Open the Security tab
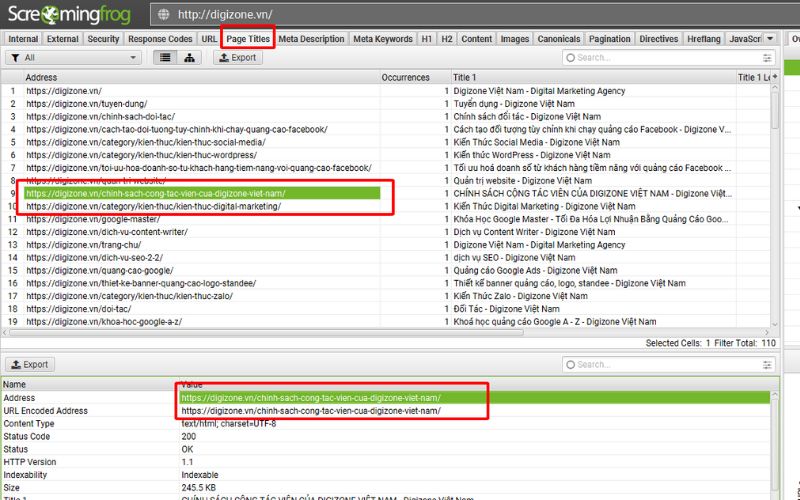This screenshot has width=800, height=500. tap(103, 39)
